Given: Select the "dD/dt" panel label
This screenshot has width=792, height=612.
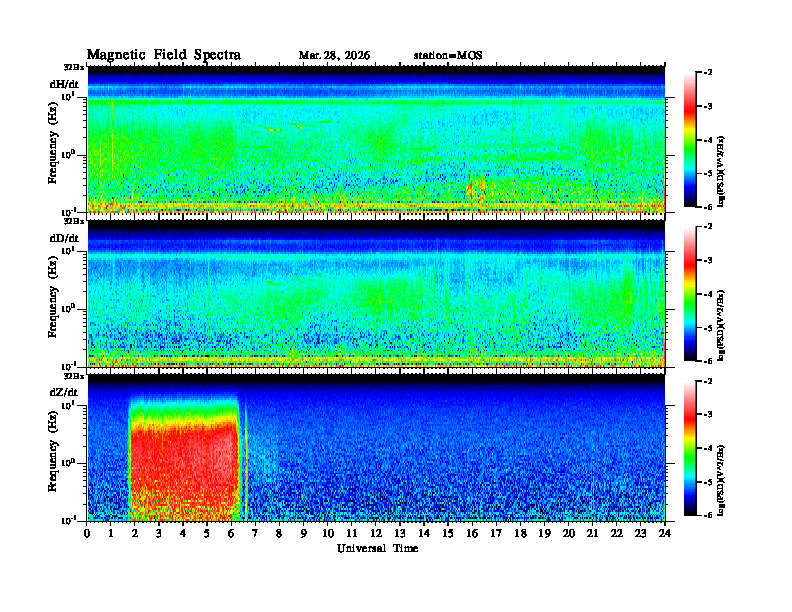Looking at the screenshot, I should [64, 238].
